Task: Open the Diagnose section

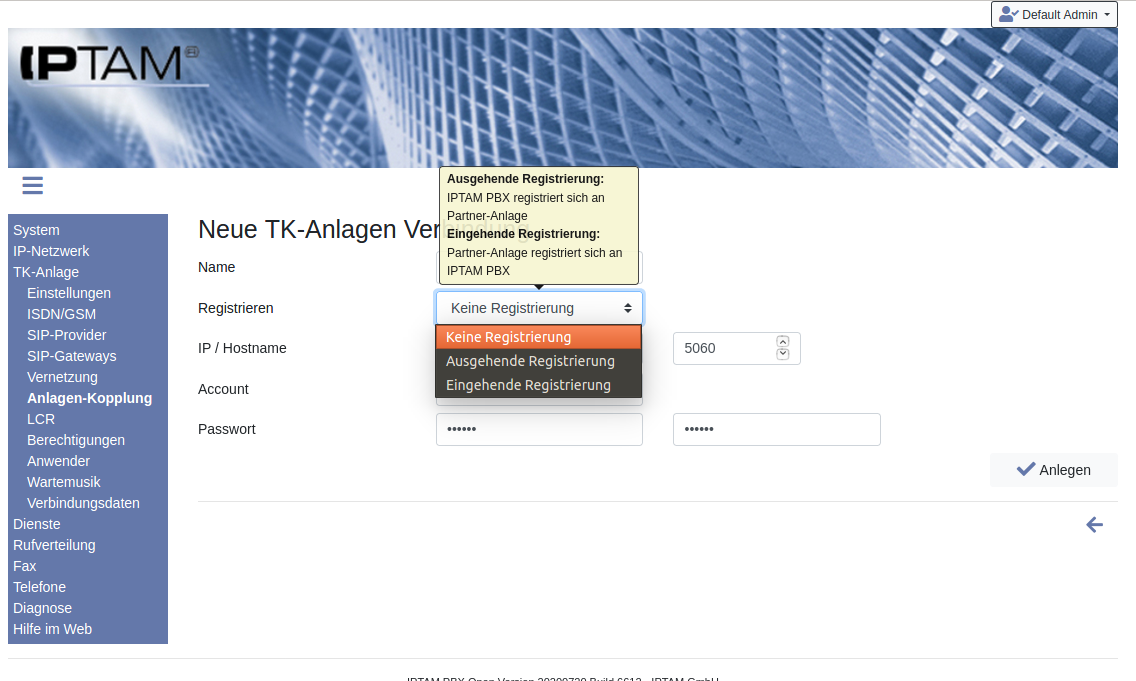Action: click(x=42, y=608)
